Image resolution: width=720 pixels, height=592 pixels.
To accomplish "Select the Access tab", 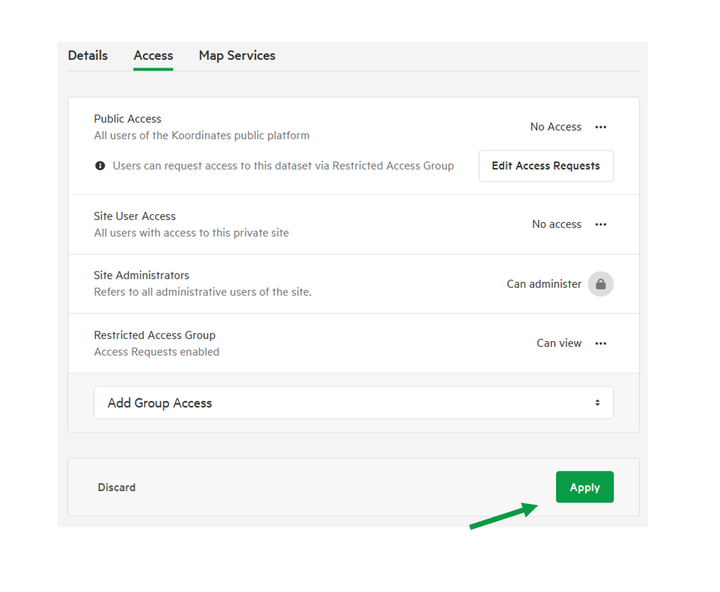I will point(153,56).
